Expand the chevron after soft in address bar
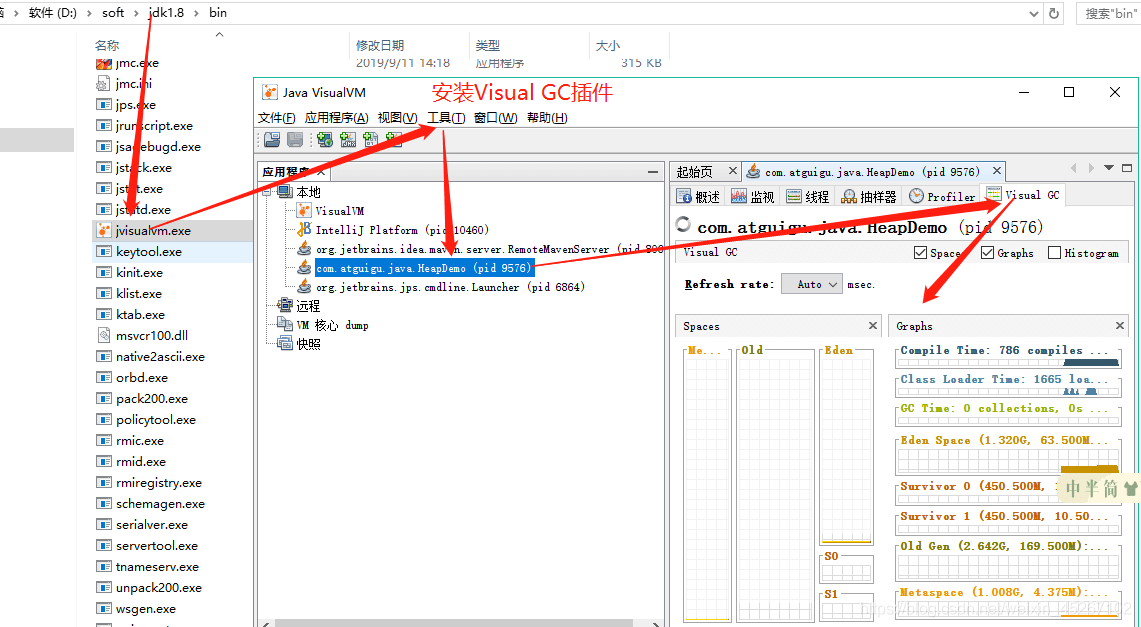 point(137,13)
